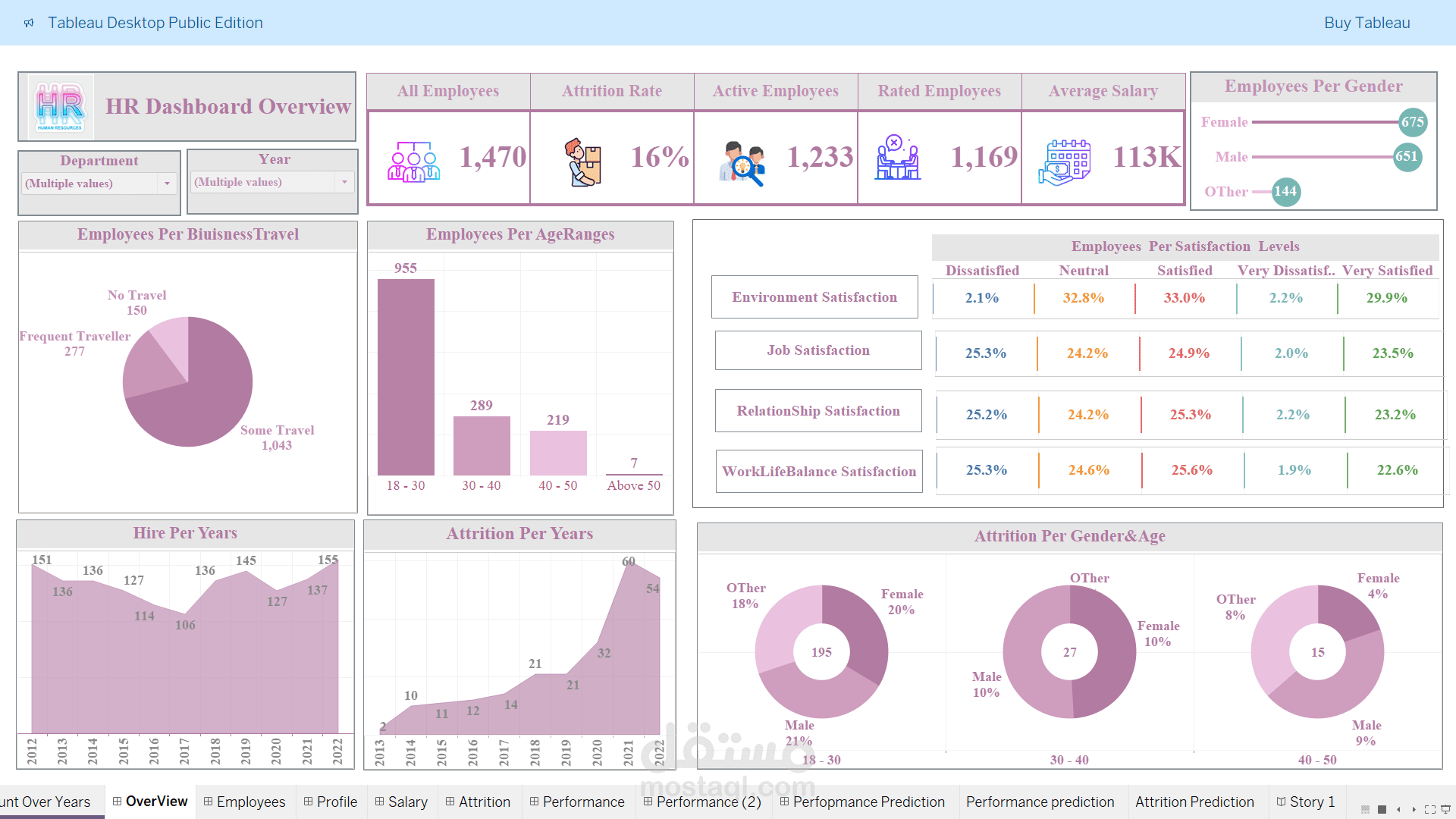Click the HR logo image

[60, 107]
